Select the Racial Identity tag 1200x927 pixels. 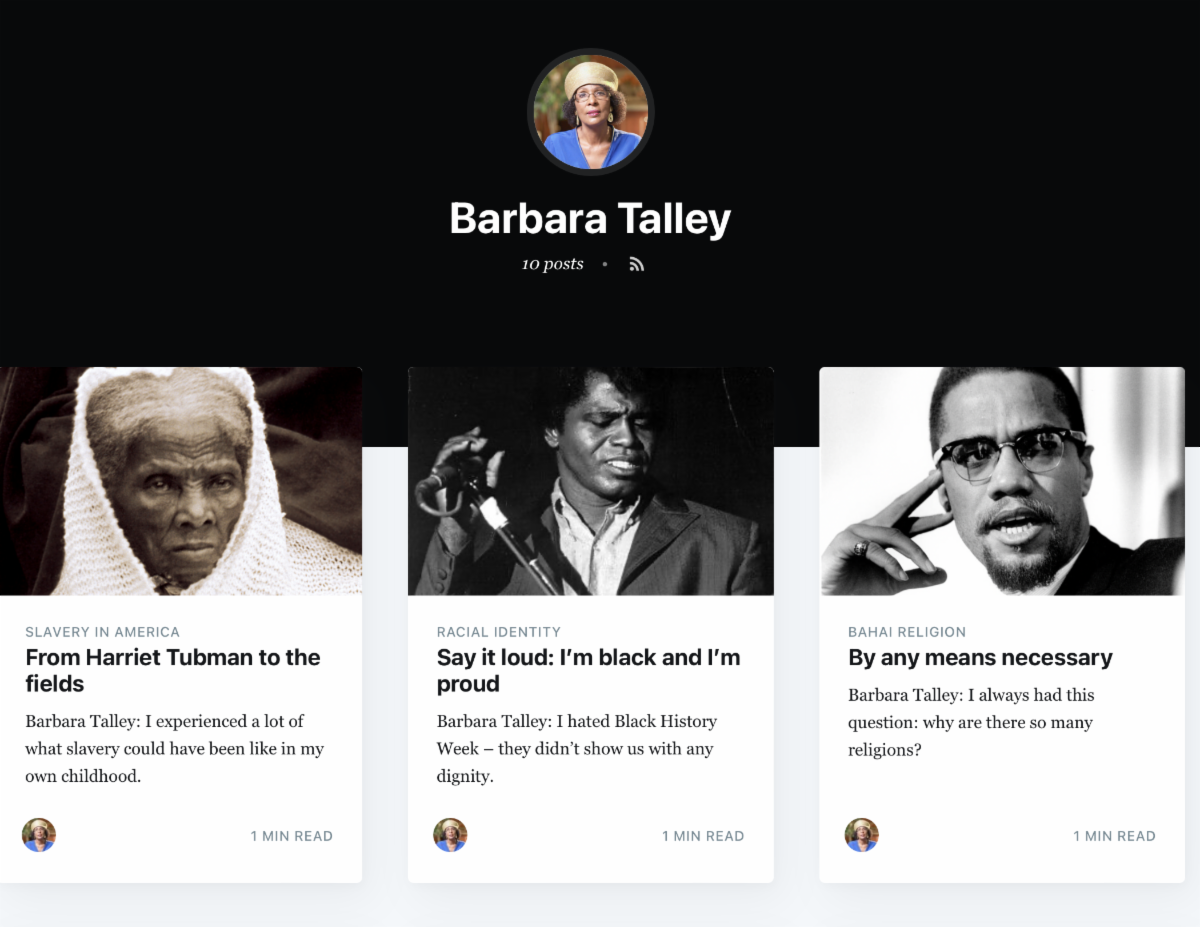[x=498, y=632]
